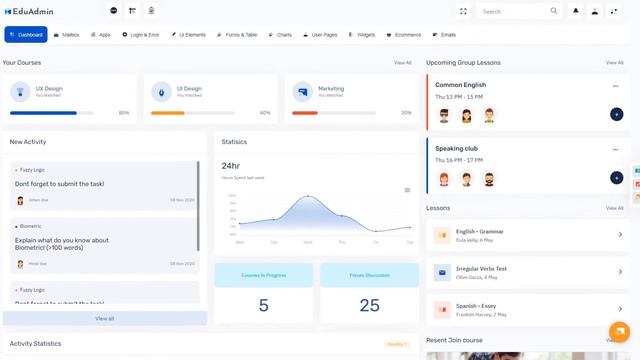Open the settings sliders icon at top right

point(614,11)
